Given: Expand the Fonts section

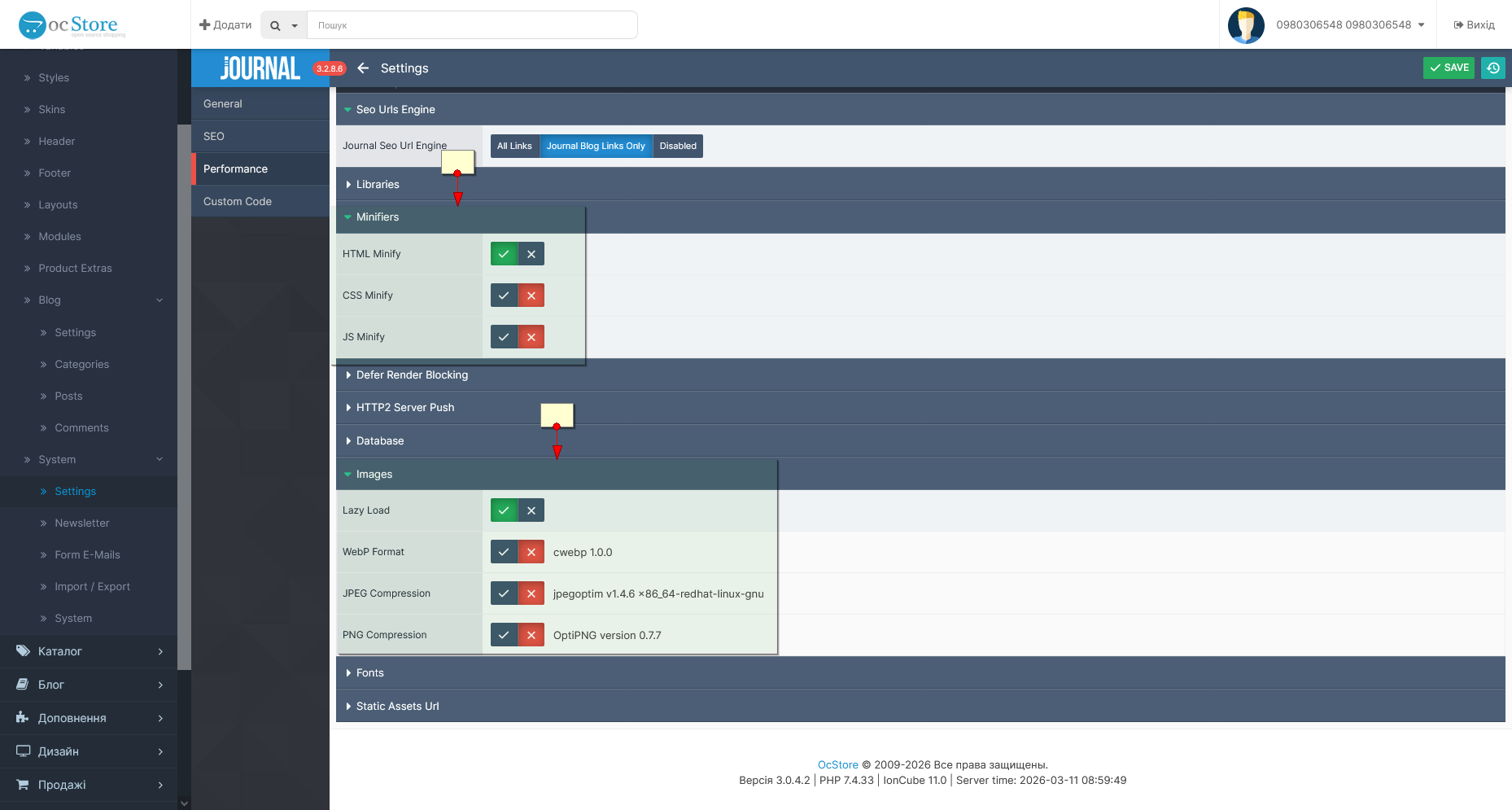Looking at the screenshot, I should click(x=920, y=672).
